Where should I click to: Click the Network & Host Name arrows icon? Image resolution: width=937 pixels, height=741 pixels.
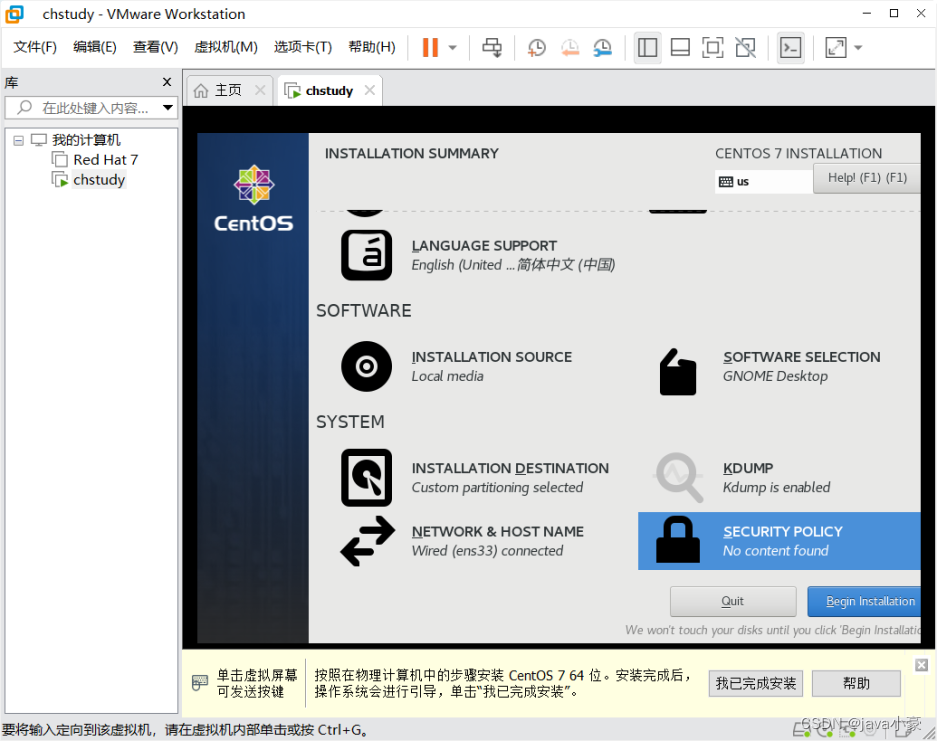tap(368, 541)
